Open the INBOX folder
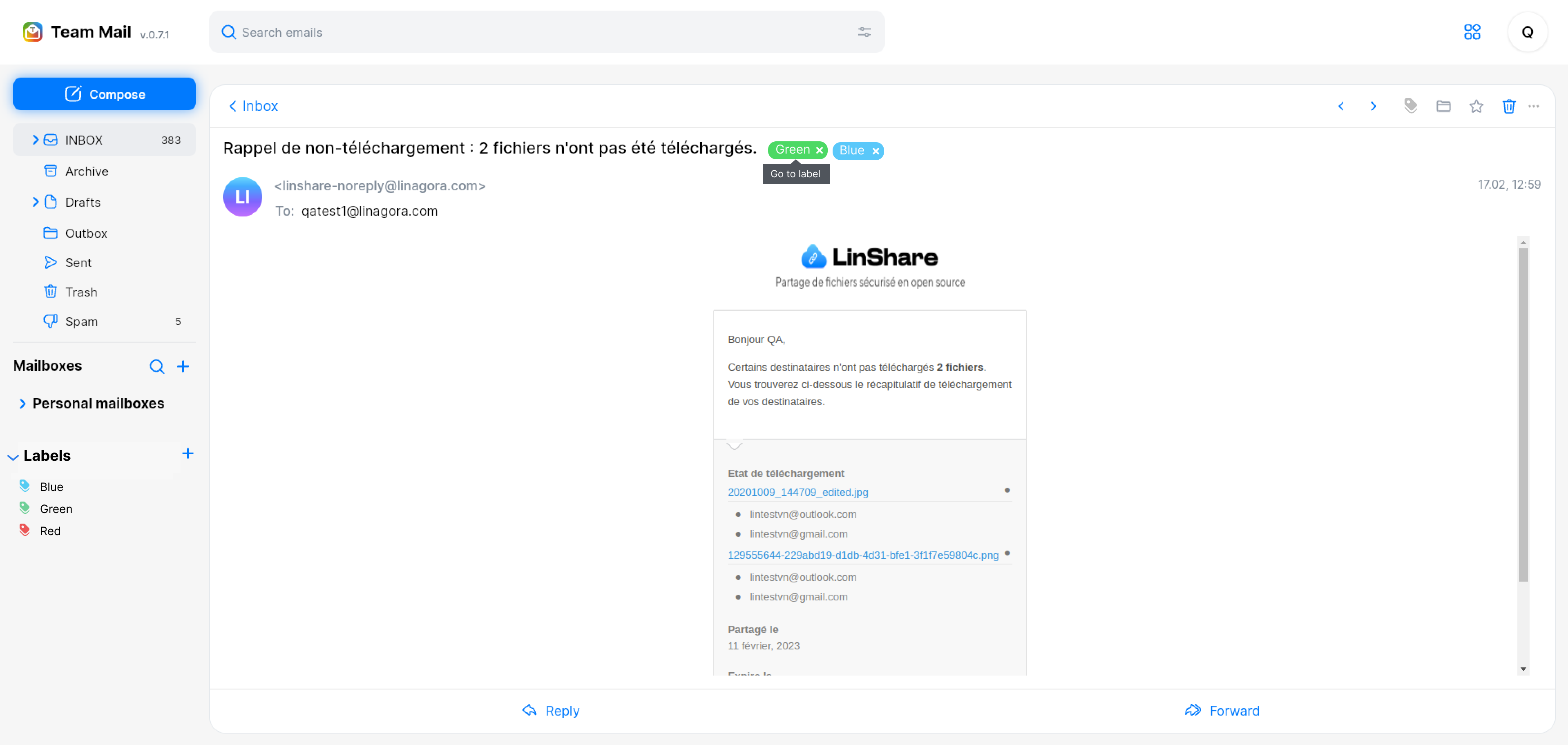The width and height of the screenshot is (1568, 745). [105, 140]
